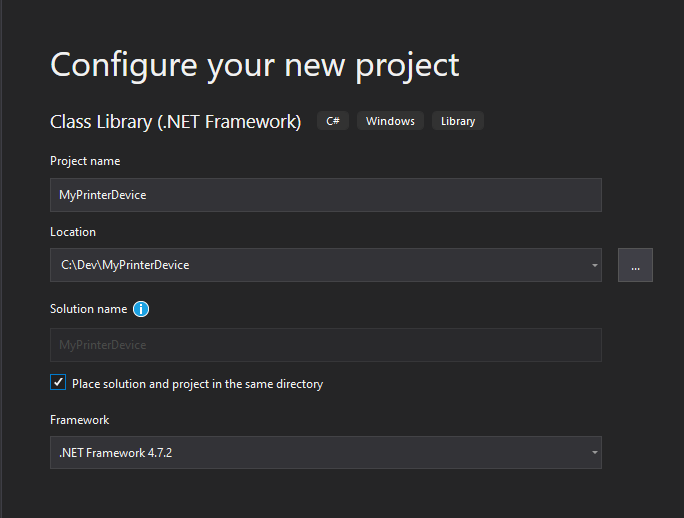The image size is (684, 518).
Task: Click the Class Library (.NET Framework) title
Action: click(175, 122)
